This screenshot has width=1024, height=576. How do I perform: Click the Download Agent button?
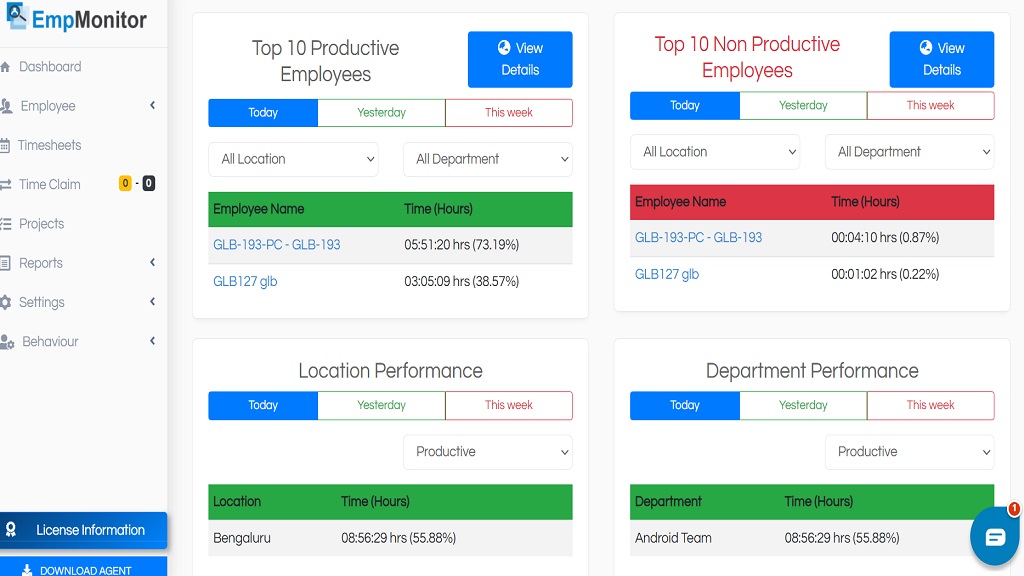pyautogui.click(x=84, y=568)
